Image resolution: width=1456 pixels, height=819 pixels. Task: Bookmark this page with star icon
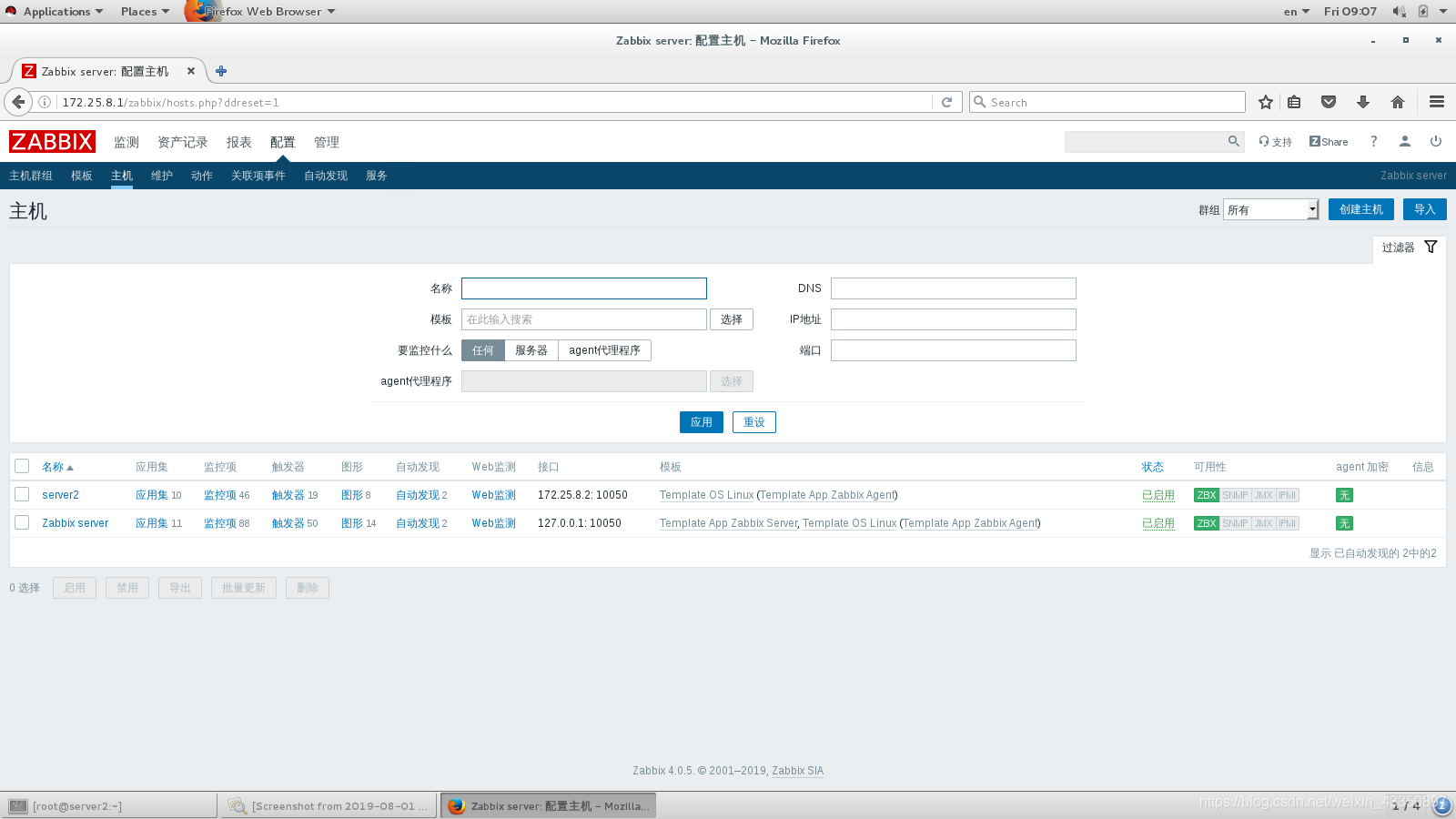[x=1265, y=102]
